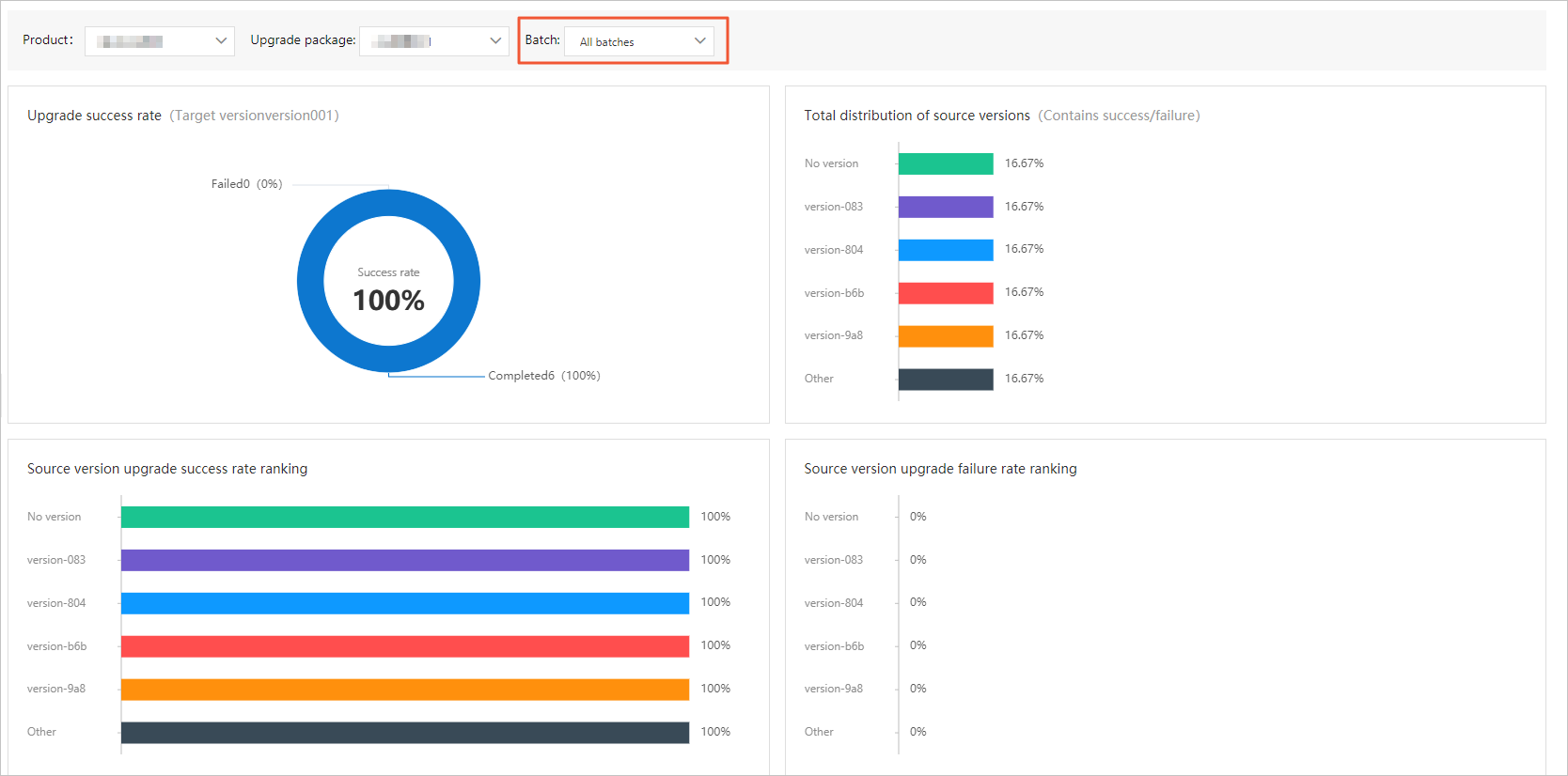
Task: Click version-9a8 label in failure ranking
Action: pos(833,689)
